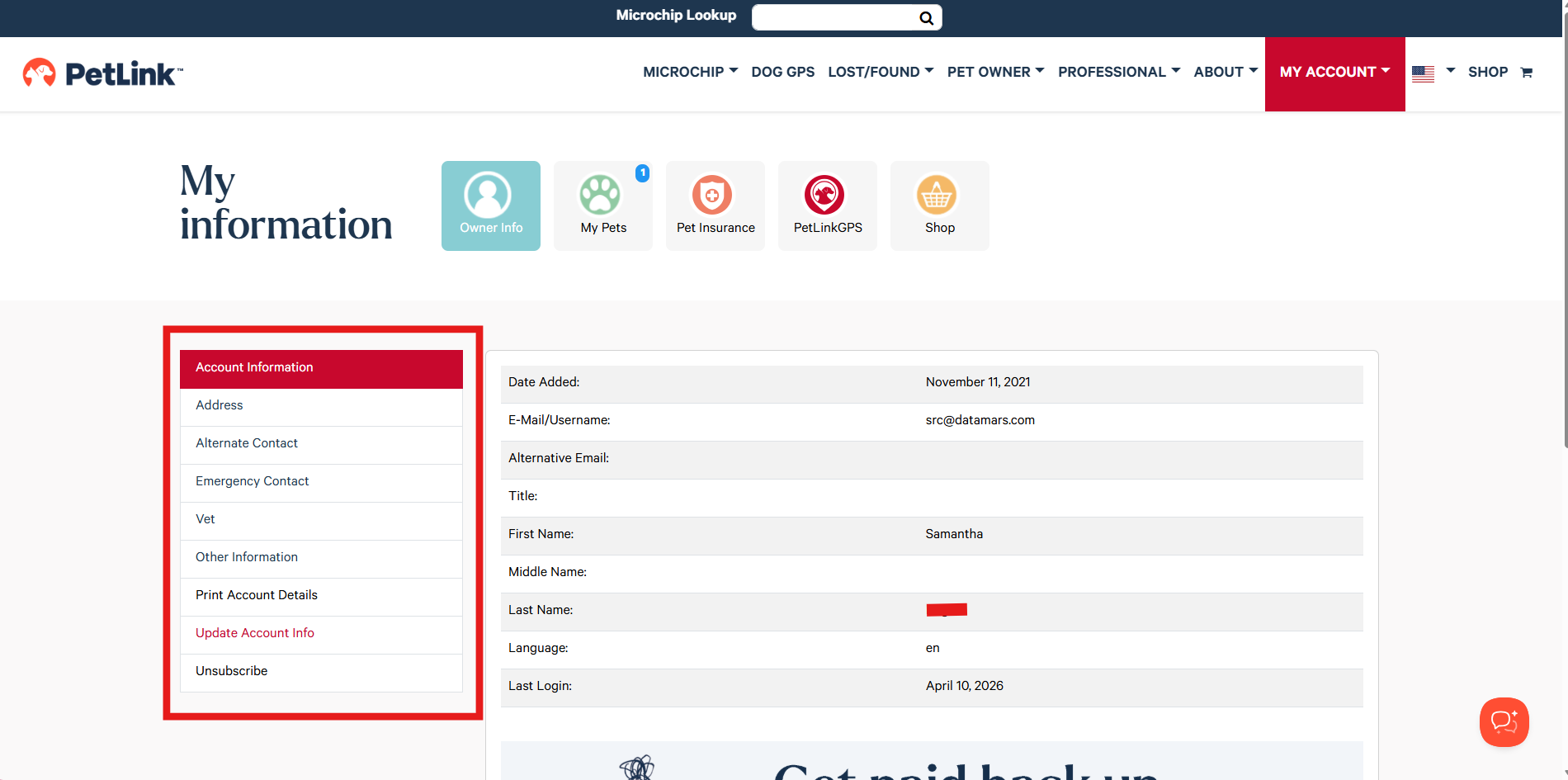Viewport: 1568px width, 780px height.
Task: Click the Last Login value April 10, 2026
Action: point(964,686)
